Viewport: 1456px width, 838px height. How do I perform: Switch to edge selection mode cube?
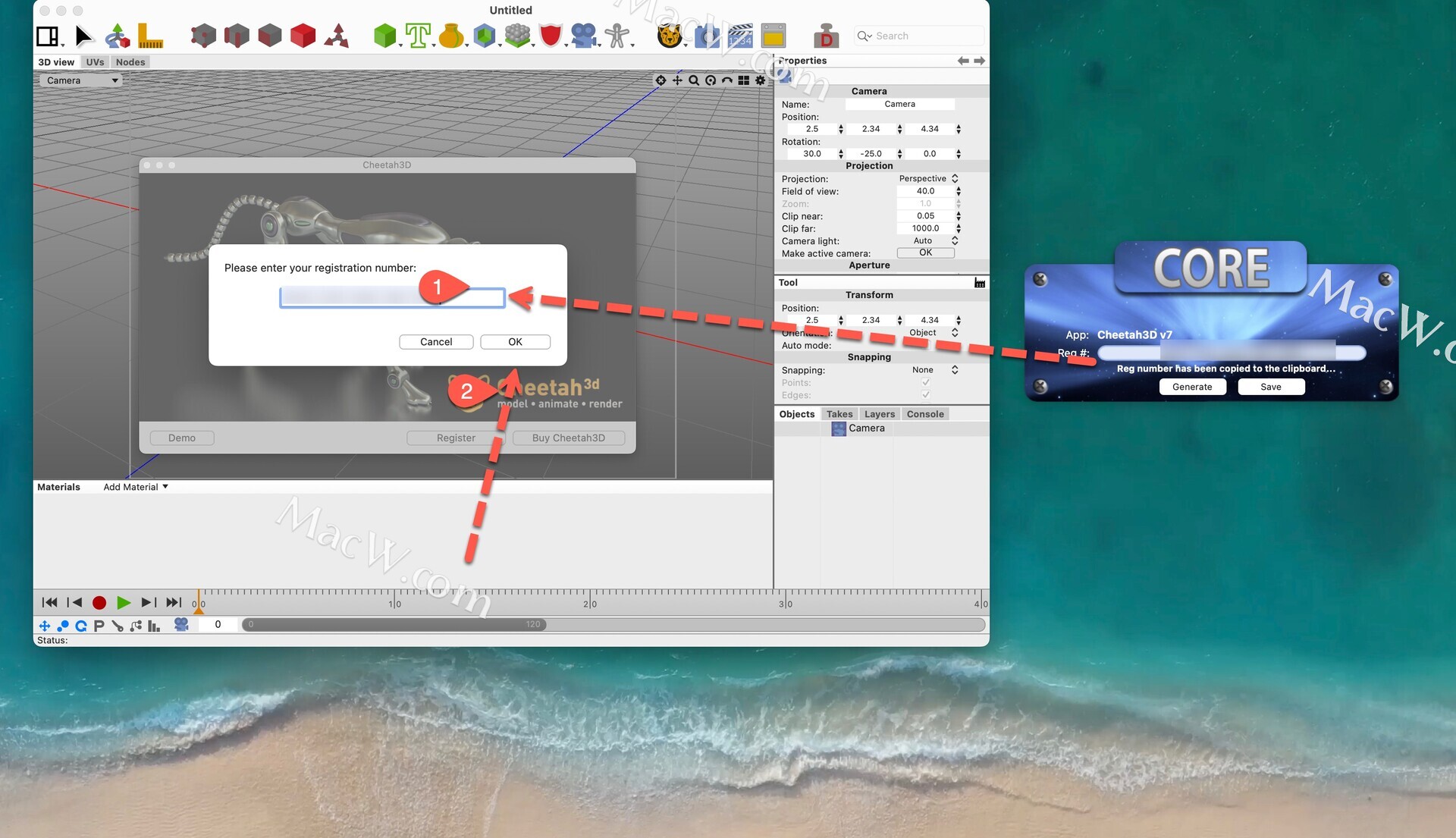click(237, 36)
